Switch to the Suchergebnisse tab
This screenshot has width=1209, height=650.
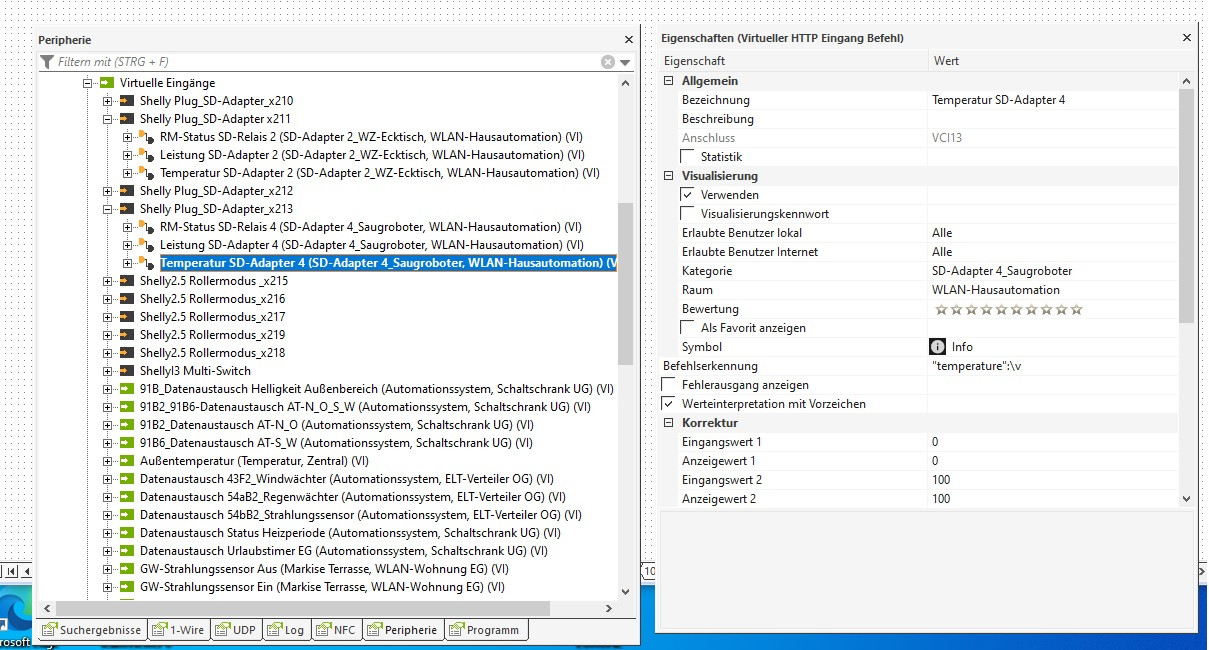pos(92,630)
